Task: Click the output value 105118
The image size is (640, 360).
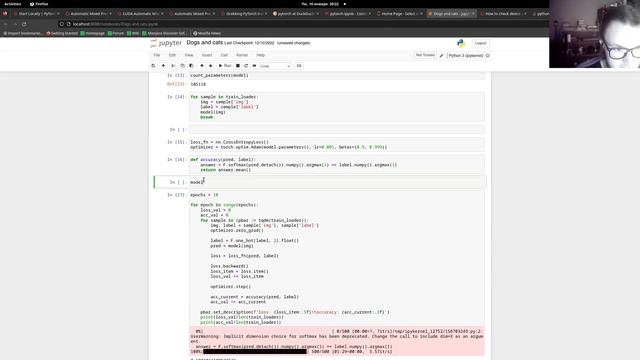Action: tap(198, 84)
